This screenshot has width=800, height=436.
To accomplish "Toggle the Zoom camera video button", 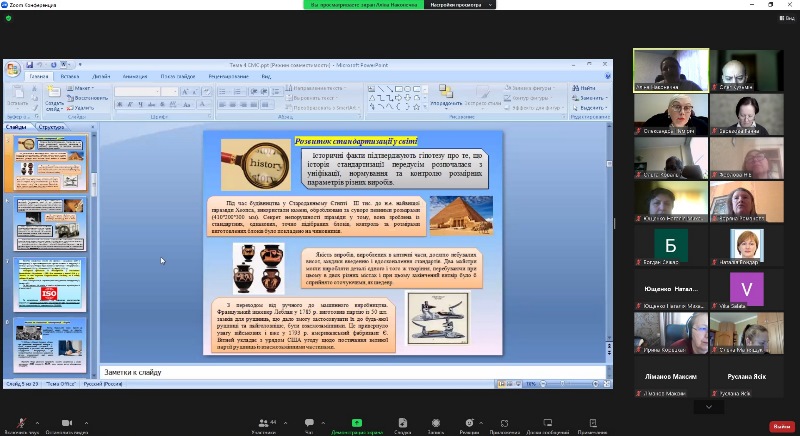I will coord(67,422).
